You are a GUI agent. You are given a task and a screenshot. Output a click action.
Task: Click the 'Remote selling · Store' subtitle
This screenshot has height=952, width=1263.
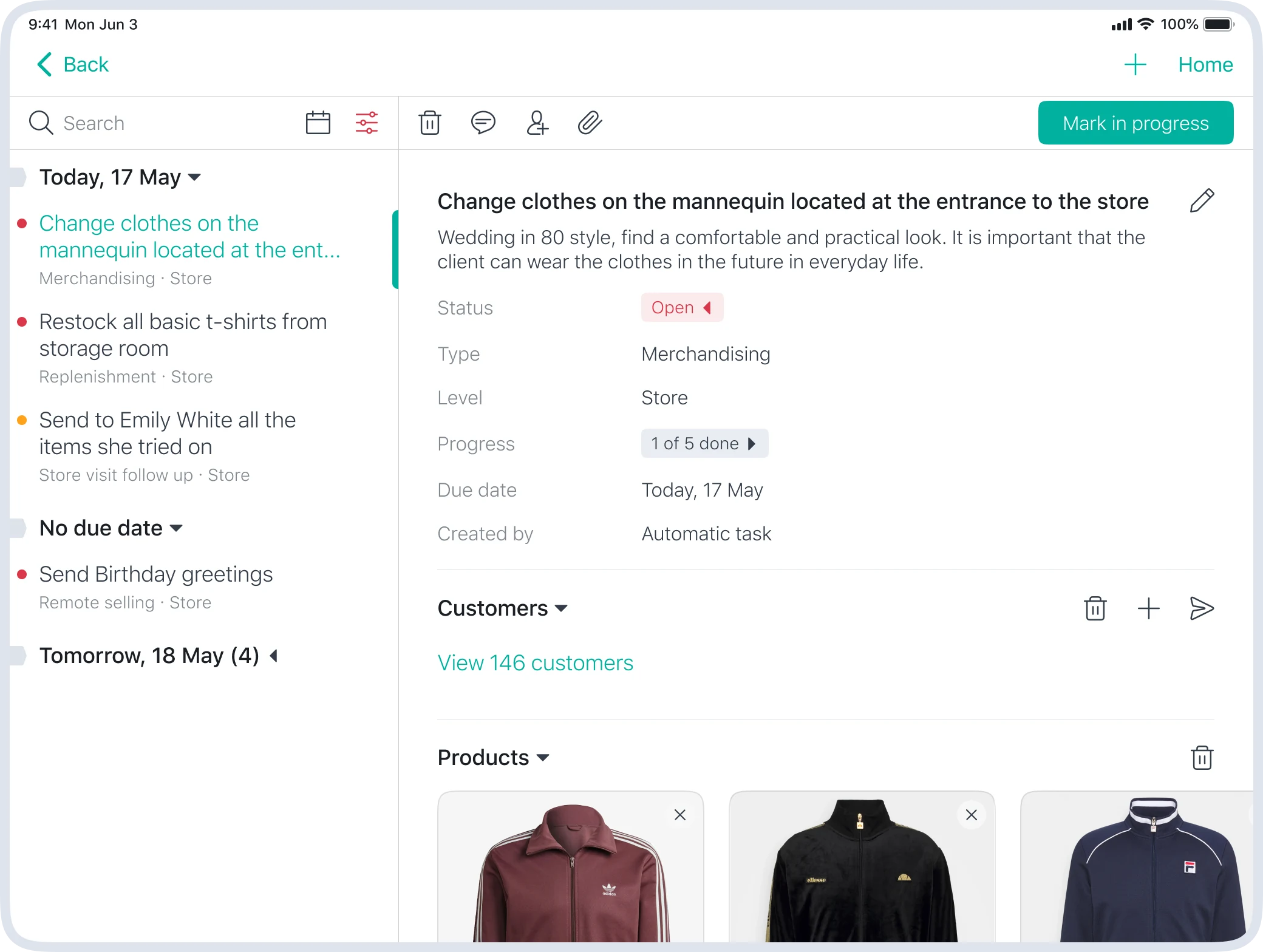point(125,602)
